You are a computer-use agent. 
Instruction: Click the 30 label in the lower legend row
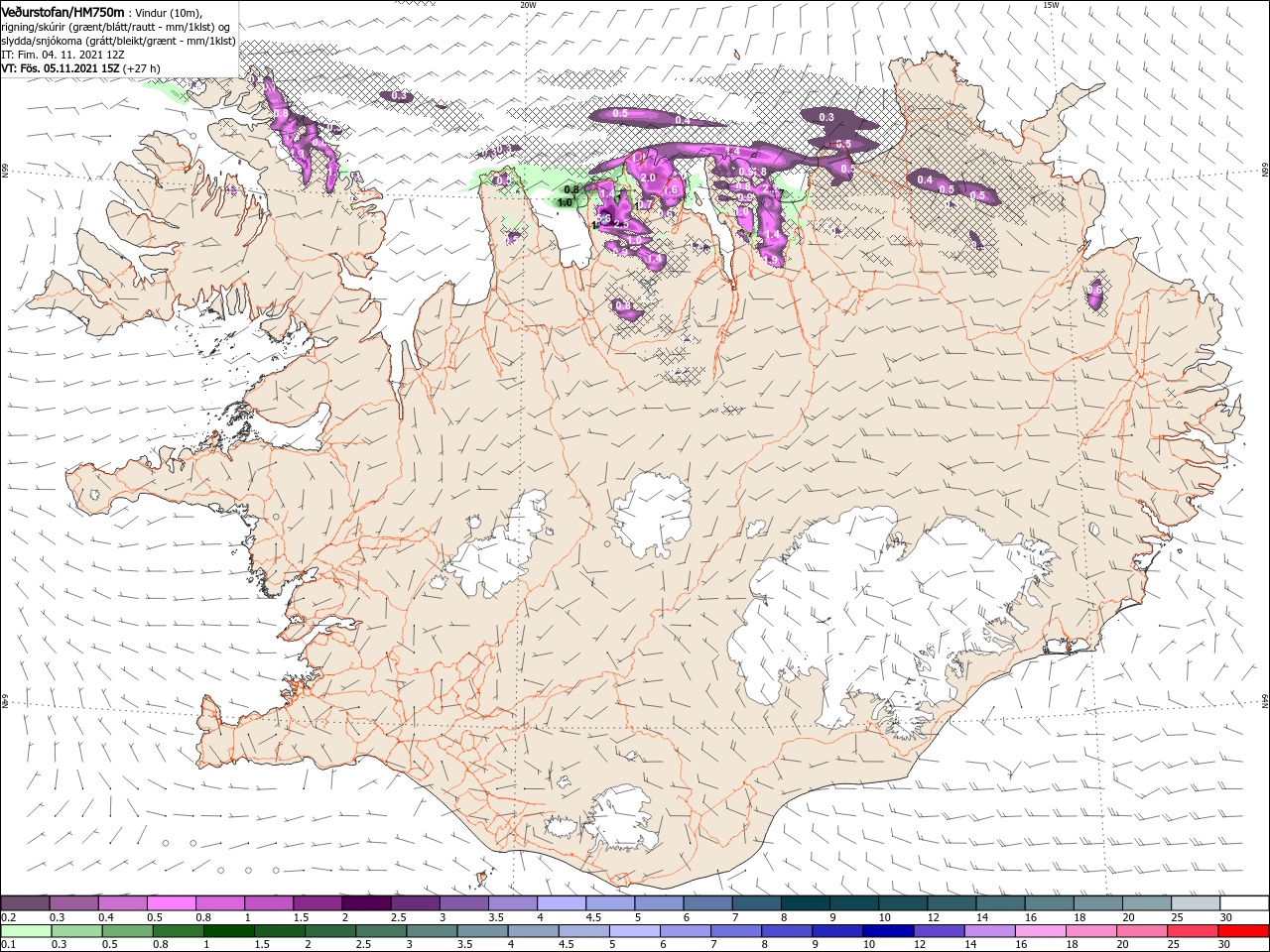[x=1226, y=945]
